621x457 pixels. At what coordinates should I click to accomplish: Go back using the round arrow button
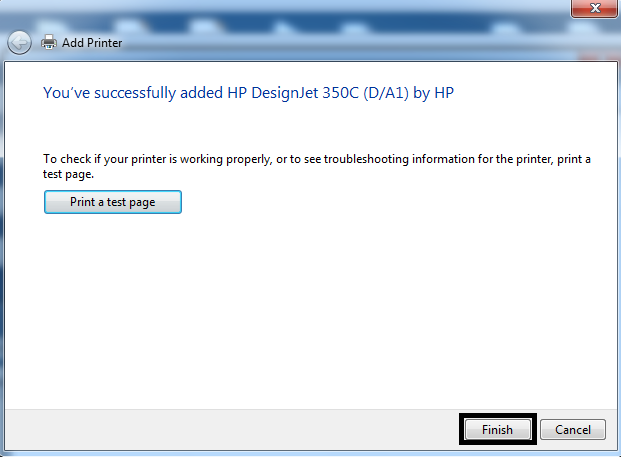tap(19, 42)
